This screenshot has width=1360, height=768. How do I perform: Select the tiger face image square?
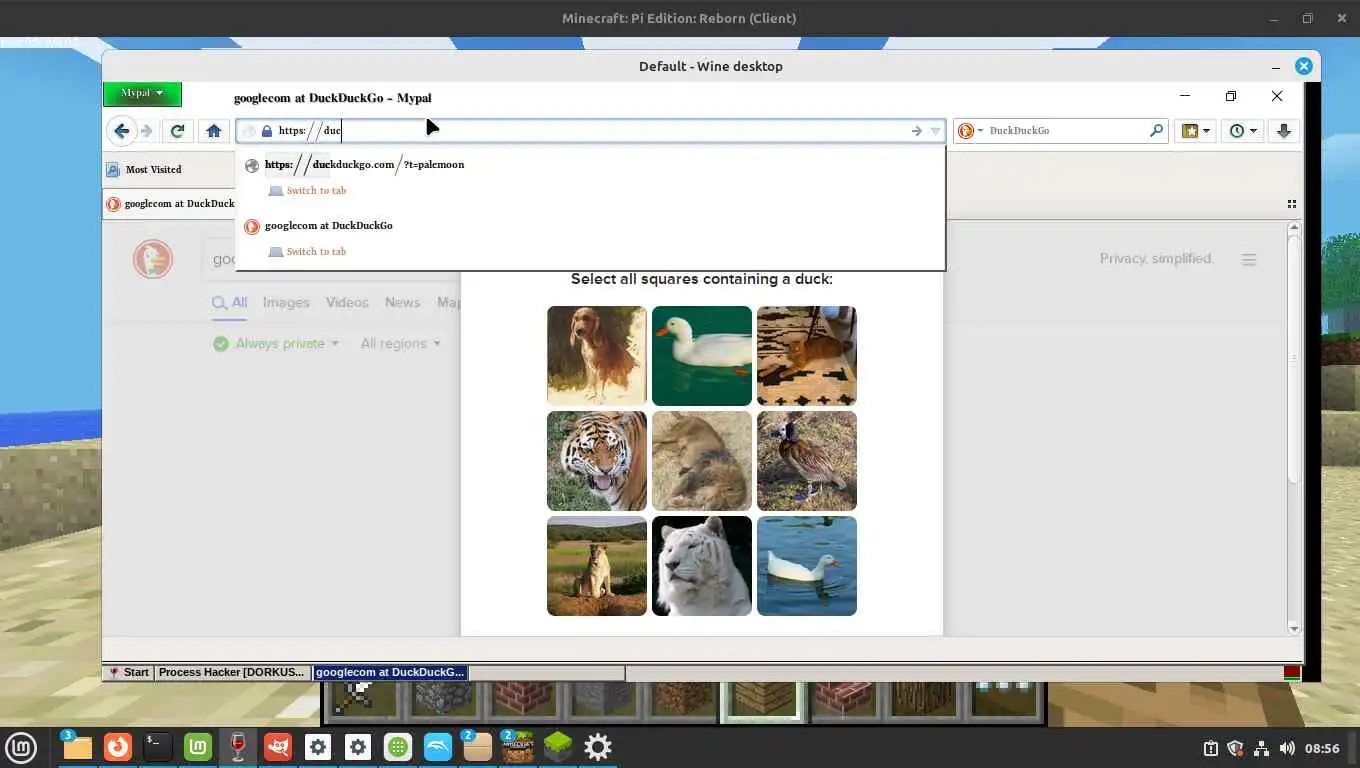click(597, 461)
